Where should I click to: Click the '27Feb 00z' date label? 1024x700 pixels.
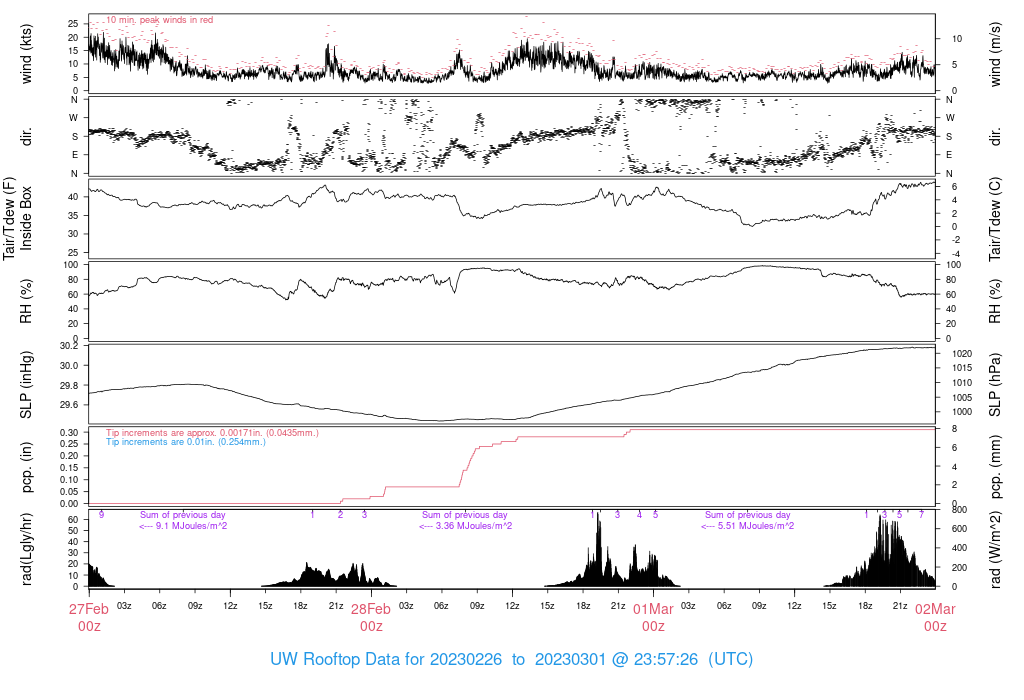click(x=89, y=618)
